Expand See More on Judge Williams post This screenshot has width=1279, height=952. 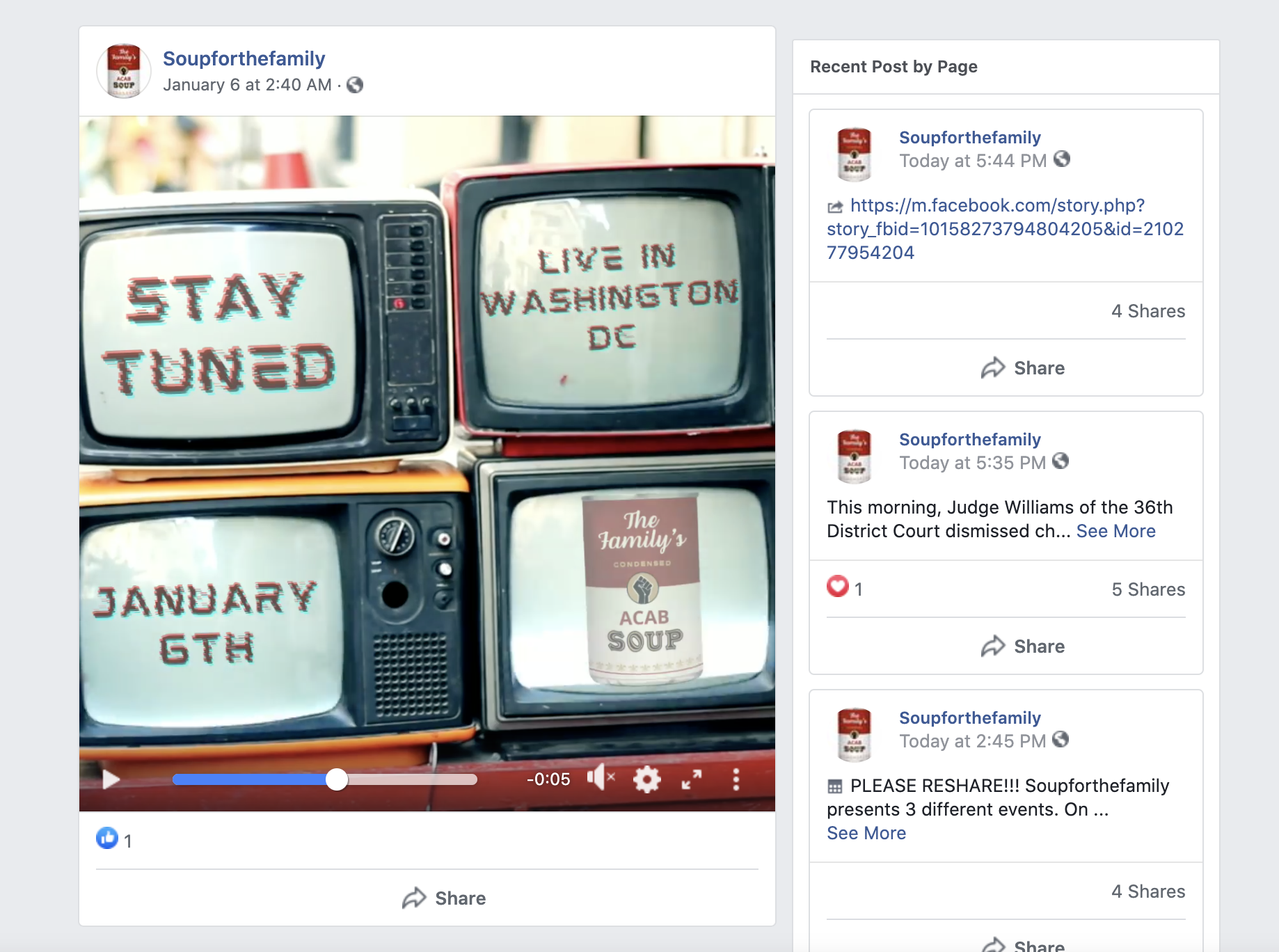(1115, 531)
